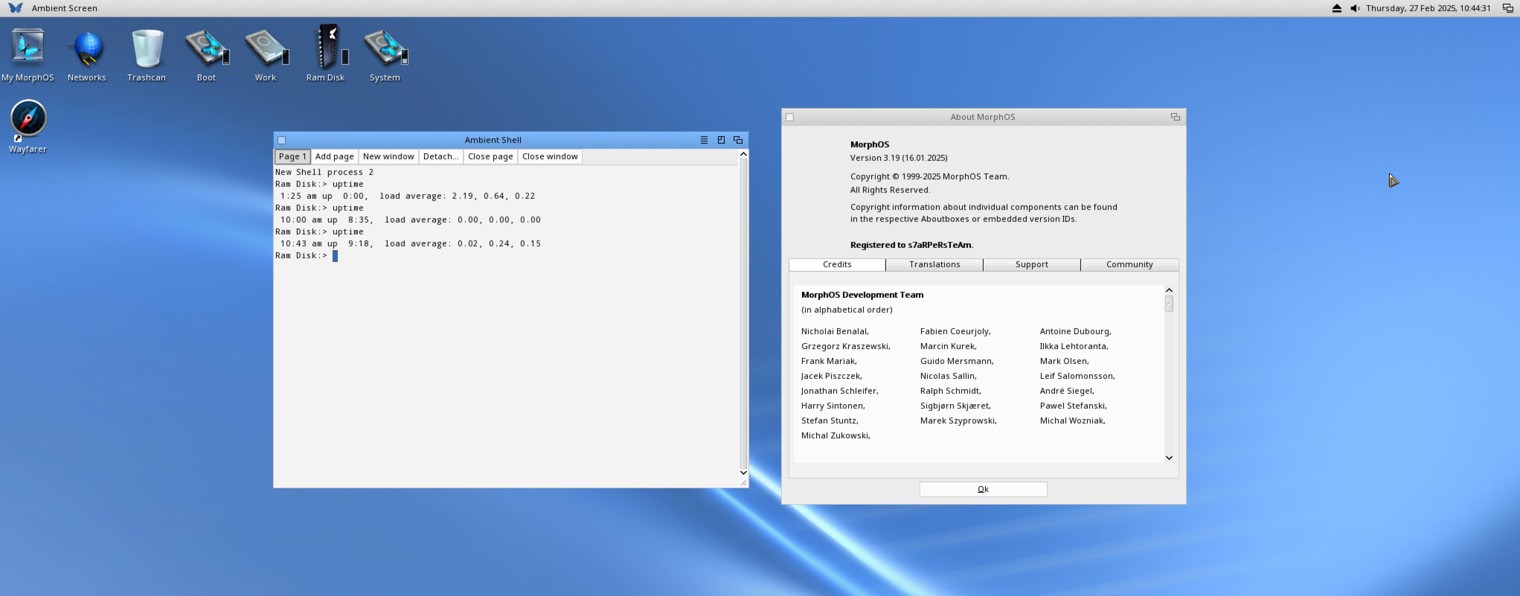Screen dimensions: 1520x596
Task: Click the date and time in the screen bar
Action: pyautogui.click(x=1428, y=8)
